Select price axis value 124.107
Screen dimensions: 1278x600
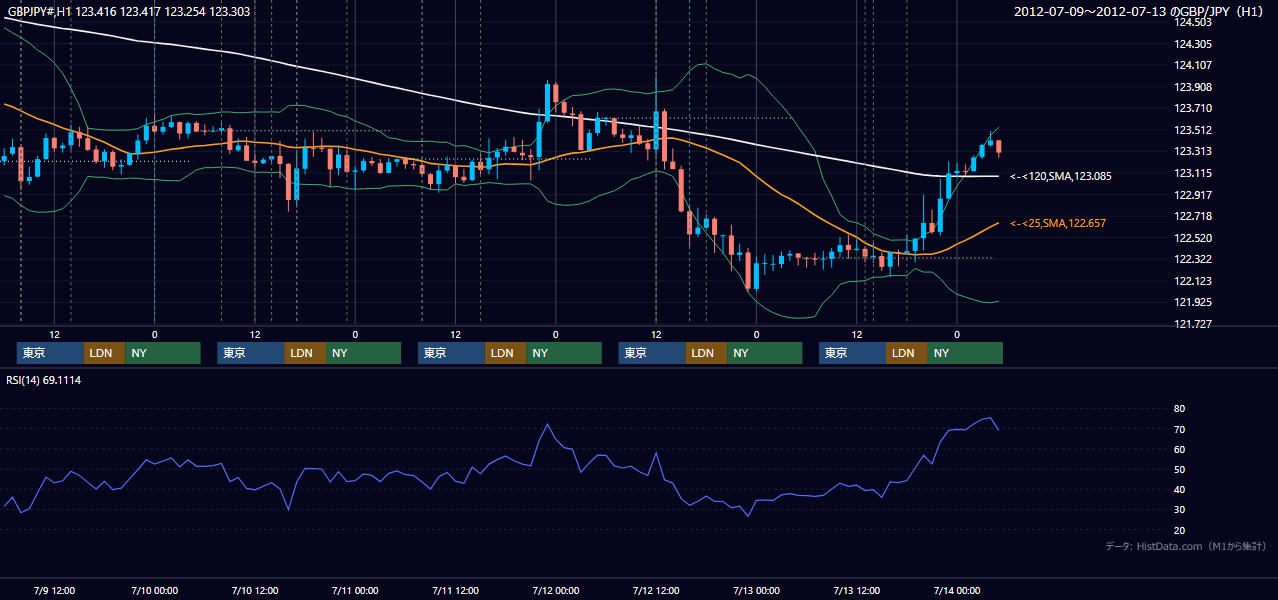(x=1192, y=66)
